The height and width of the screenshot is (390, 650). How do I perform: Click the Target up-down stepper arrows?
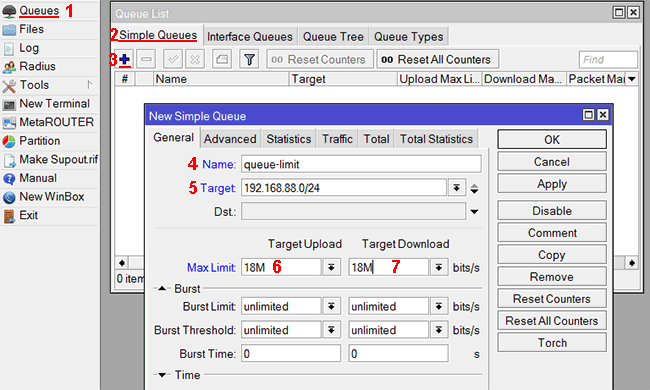pyautogui.click(x=474, y=189)
